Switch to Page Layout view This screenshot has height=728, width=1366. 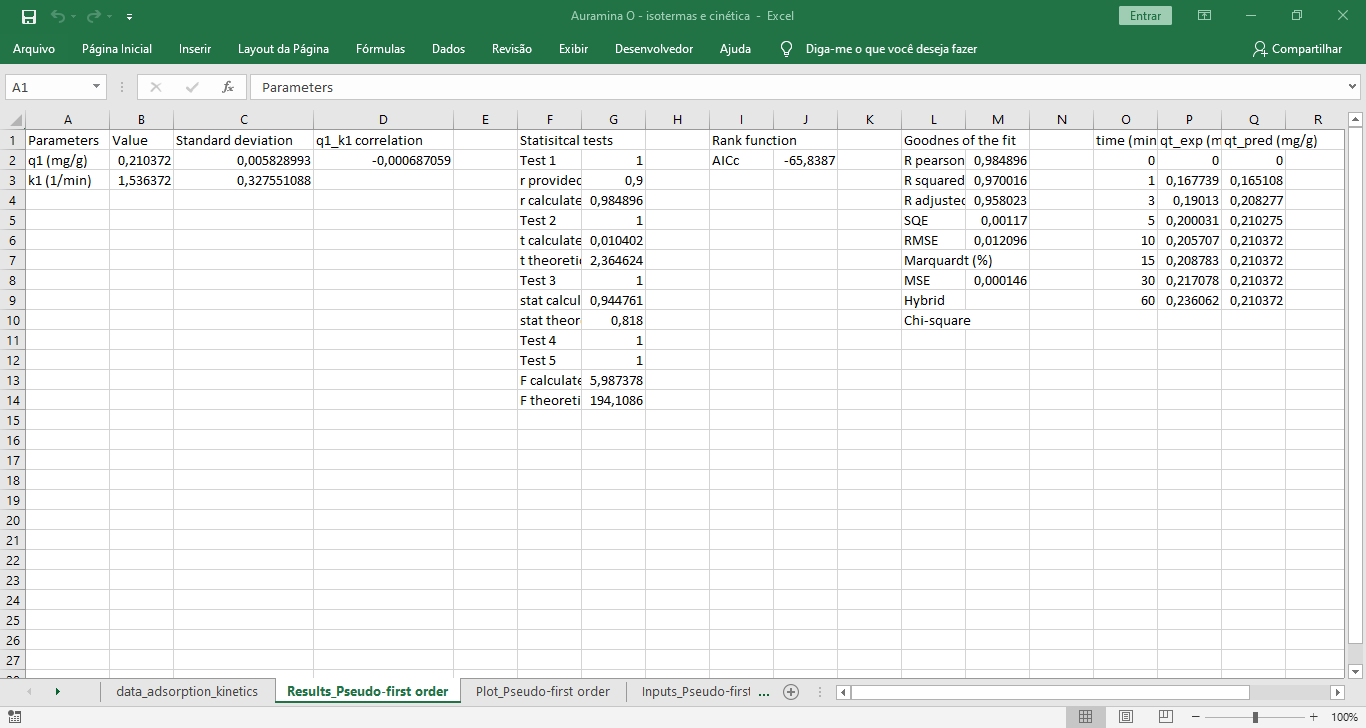pos(1125,717)
